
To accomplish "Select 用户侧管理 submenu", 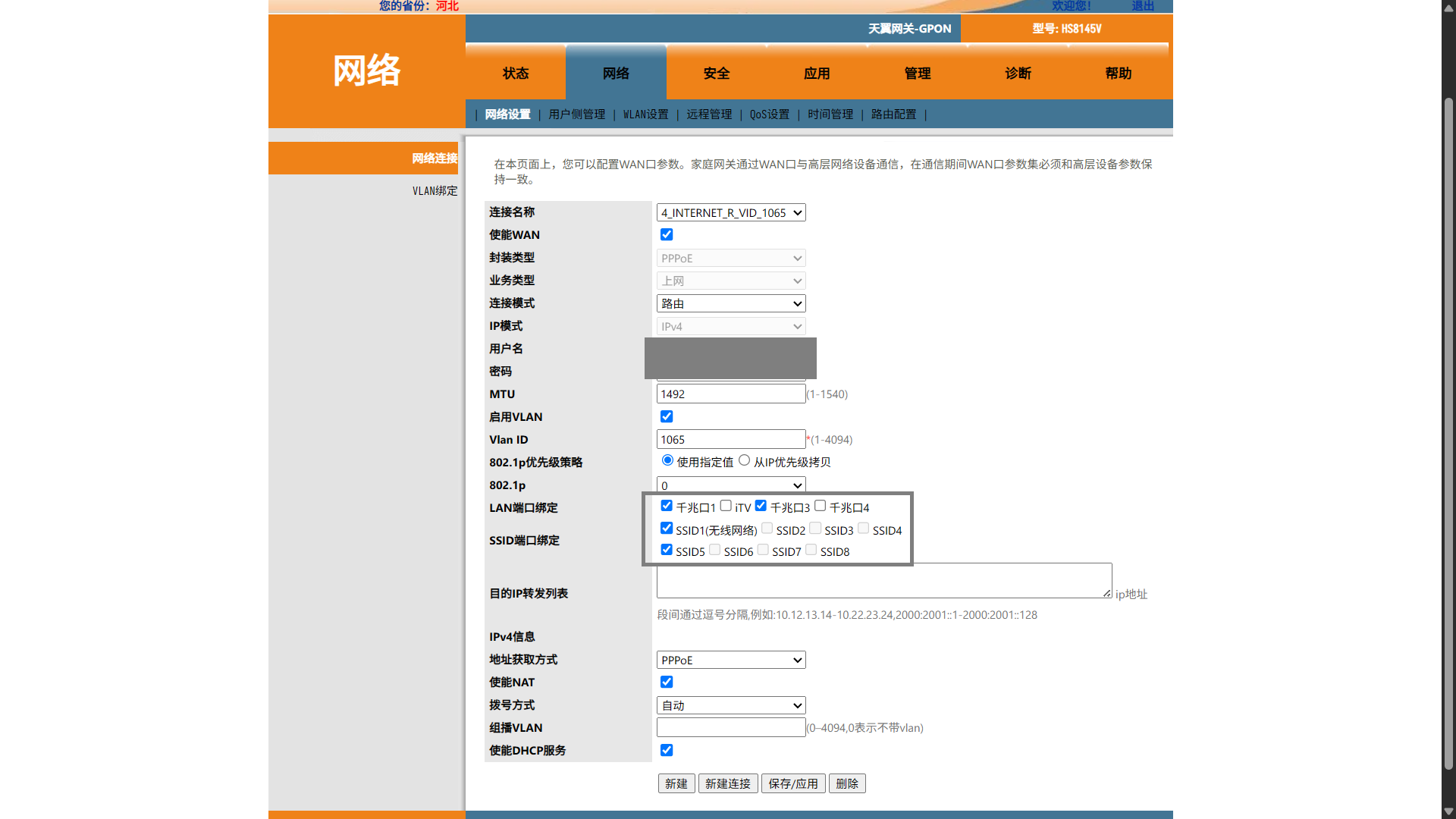I will point(576,115).
